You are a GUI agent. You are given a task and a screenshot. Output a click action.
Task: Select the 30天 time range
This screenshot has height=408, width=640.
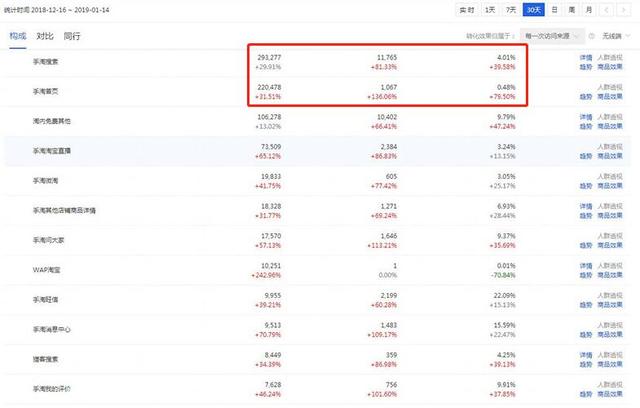[x=533, y=10]
